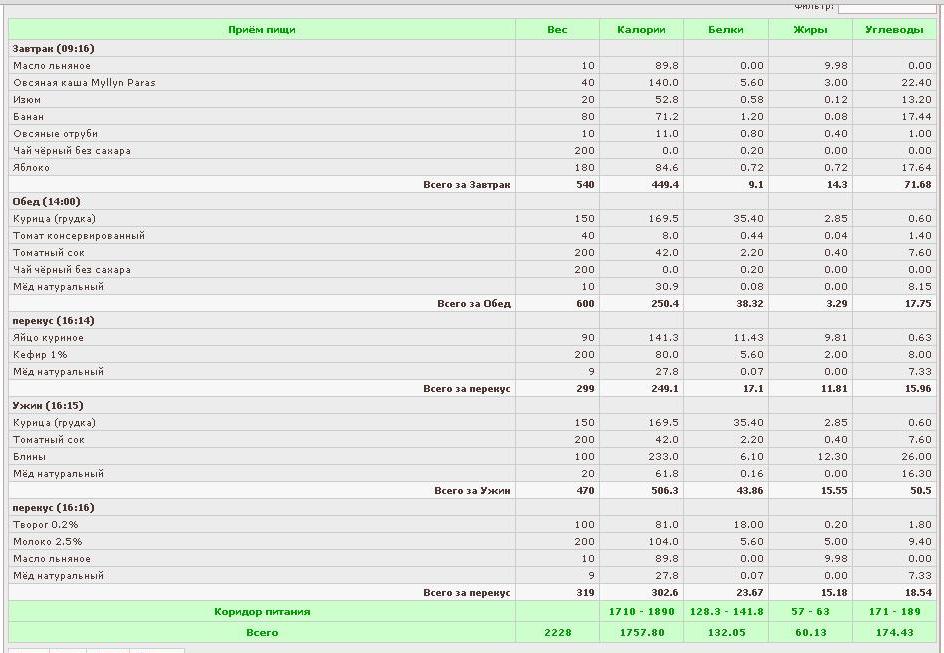
Task: Click the protein corridor value 128.3 - 141.8
Action: [x=726, y=611]
